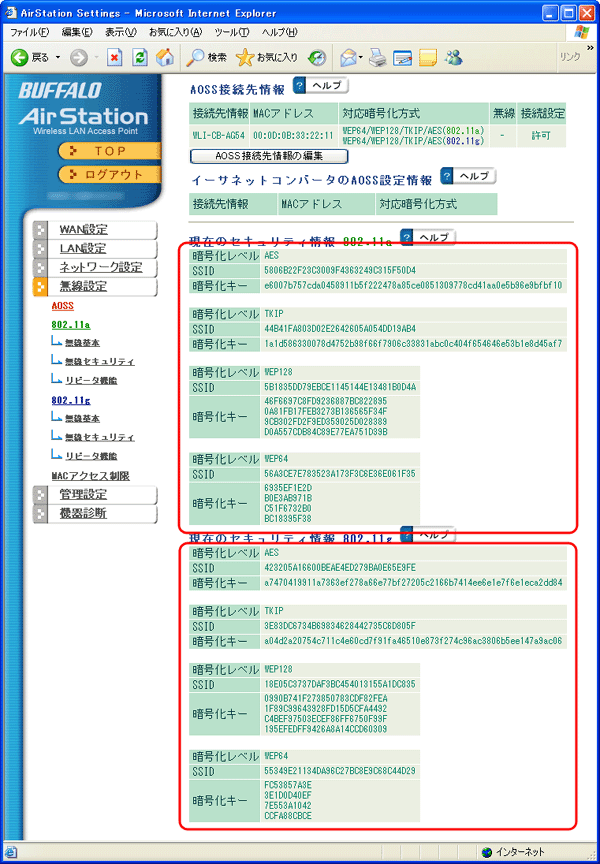600x864 pixels.
Task: Click the Back arrow toolbar icon
Action: pyautogui.click(x=20, y=57)
